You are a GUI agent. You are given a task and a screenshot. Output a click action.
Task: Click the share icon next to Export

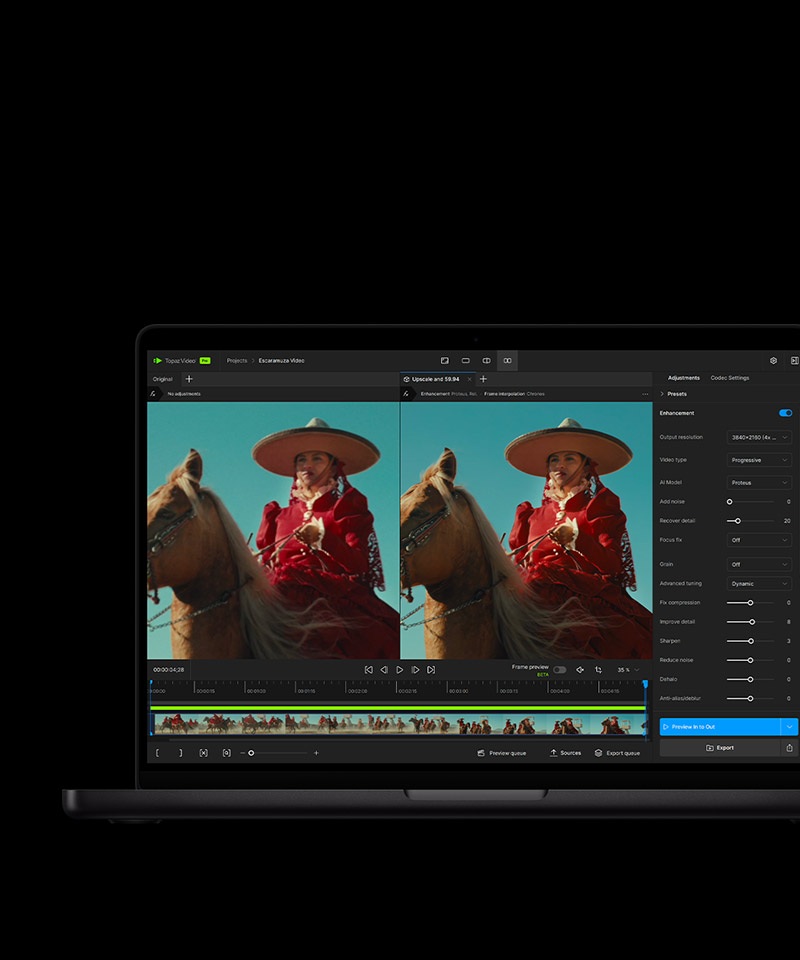pyautogui.click(x=789, y=747)
